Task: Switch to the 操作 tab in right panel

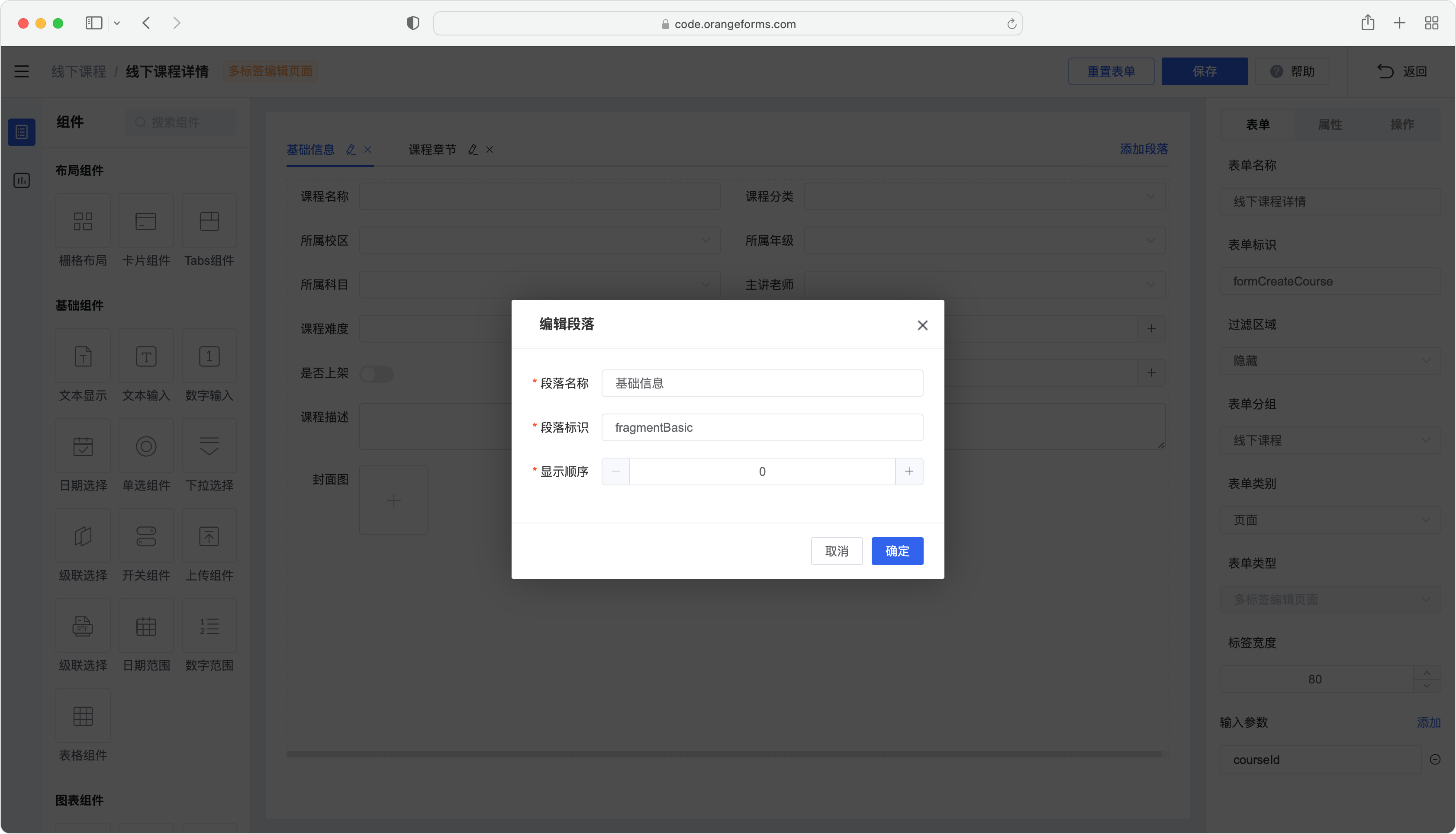Action: pyautogui.click(x=1401, y=125)
